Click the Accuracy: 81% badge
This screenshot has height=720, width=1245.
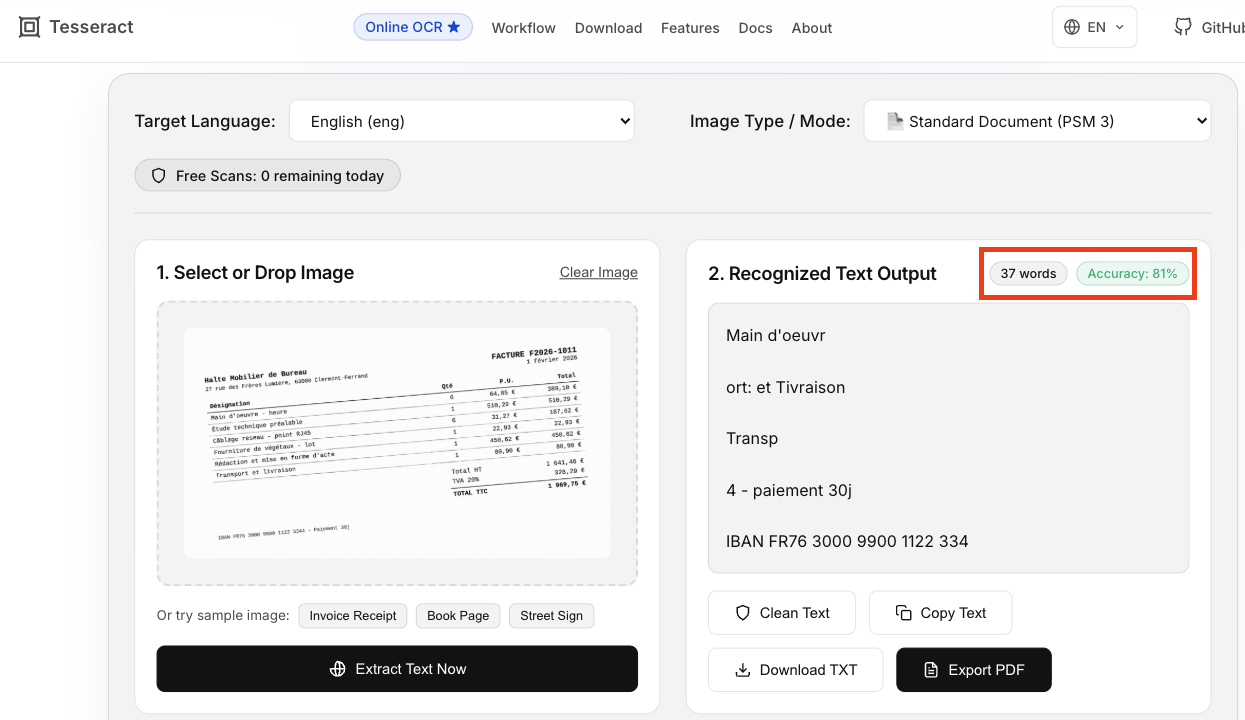pyautogui.click(x=1132, y=273)
